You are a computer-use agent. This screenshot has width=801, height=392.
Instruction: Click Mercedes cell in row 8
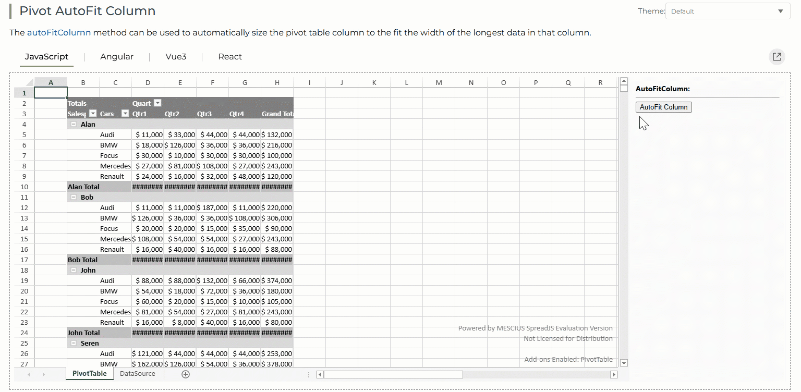[115, 166]
